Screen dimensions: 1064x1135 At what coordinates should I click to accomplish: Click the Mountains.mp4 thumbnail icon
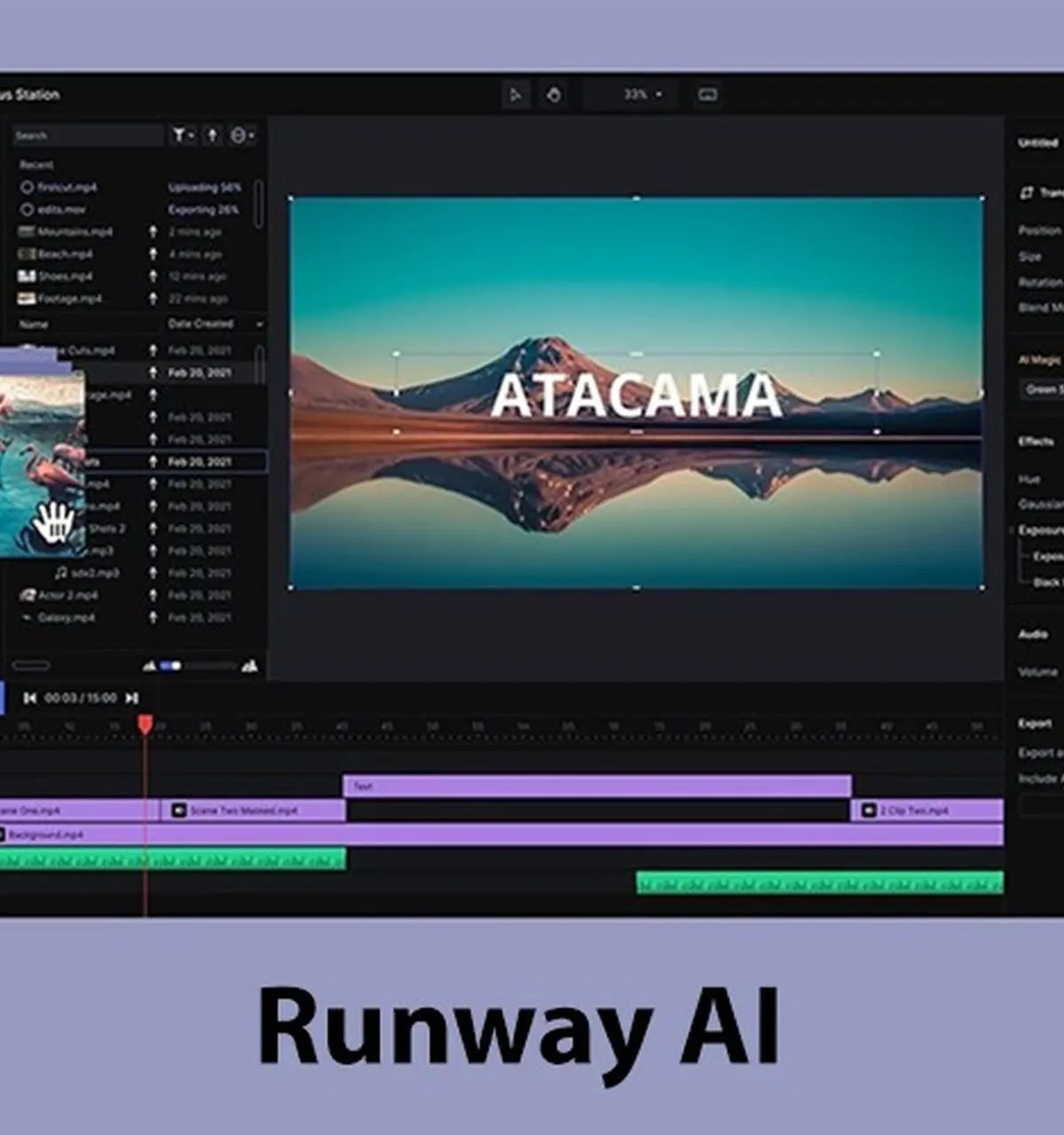[27, 231]
